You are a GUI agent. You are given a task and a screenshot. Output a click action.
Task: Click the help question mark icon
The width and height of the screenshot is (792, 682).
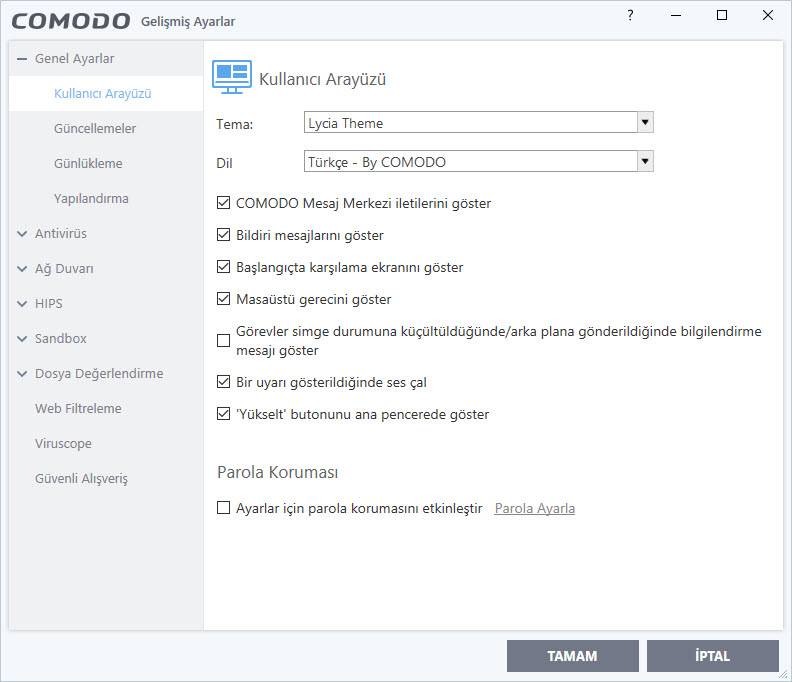click(x=630, y=15)
